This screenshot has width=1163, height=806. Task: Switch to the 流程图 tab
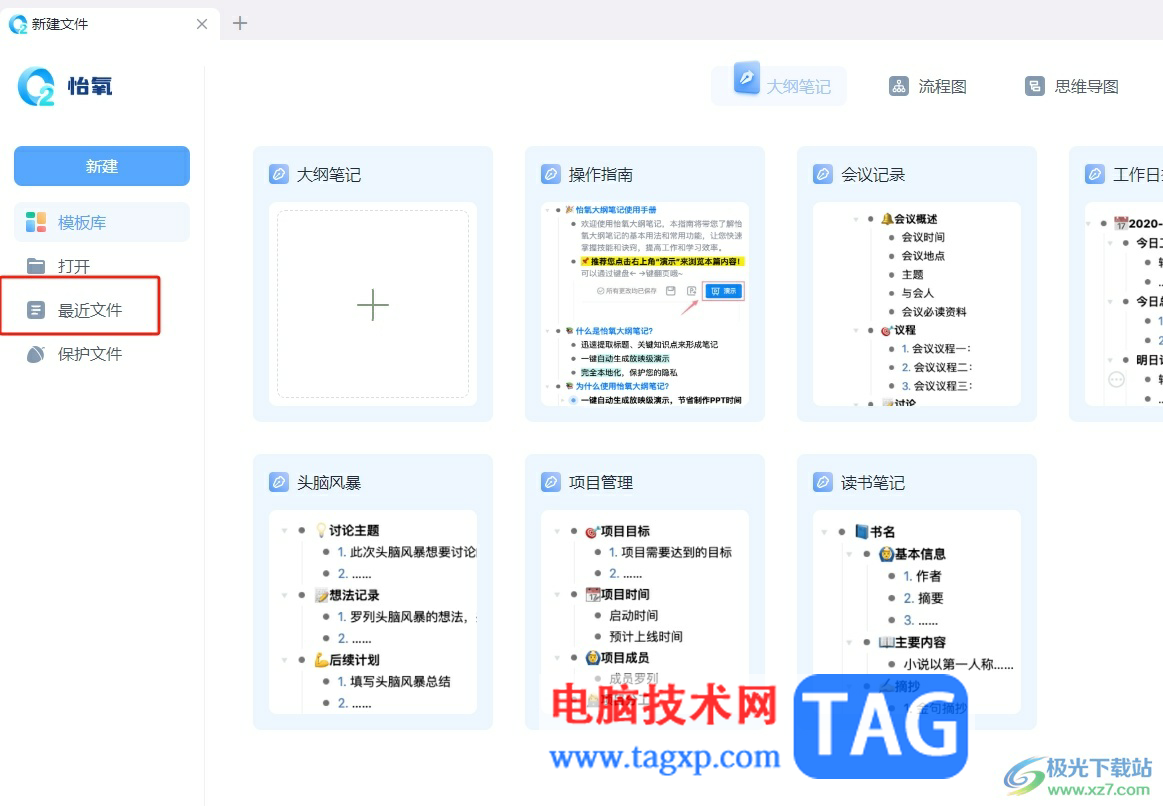tap(928, 86)
